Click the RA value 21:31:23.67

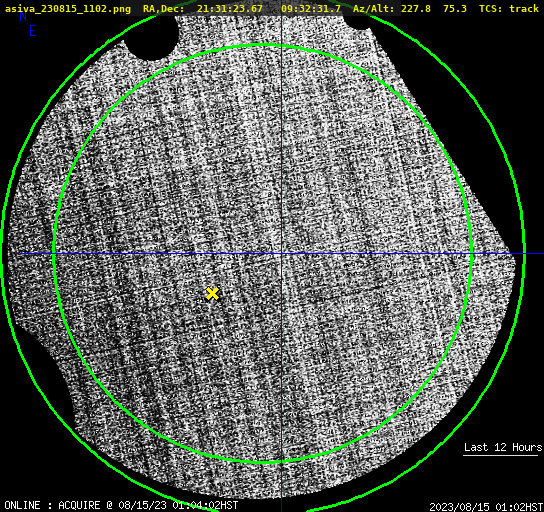[x=230, y=9]
